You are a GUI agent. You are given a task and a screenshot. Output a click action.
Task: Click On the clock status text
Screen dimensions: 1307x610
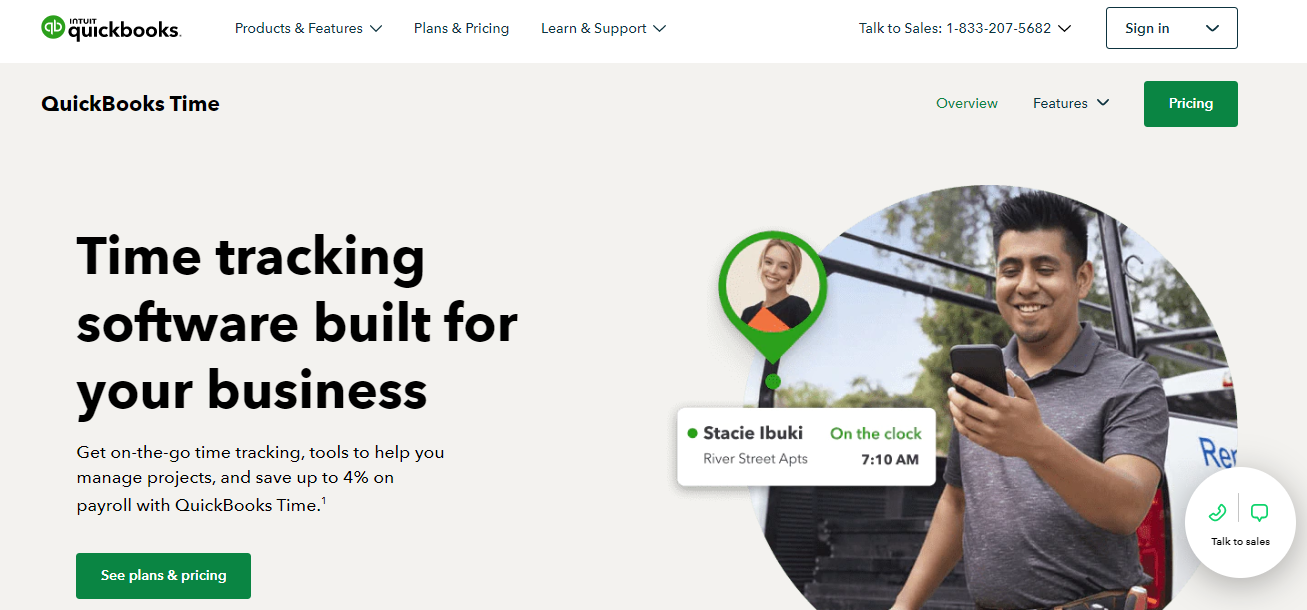(x=876, y=433)
